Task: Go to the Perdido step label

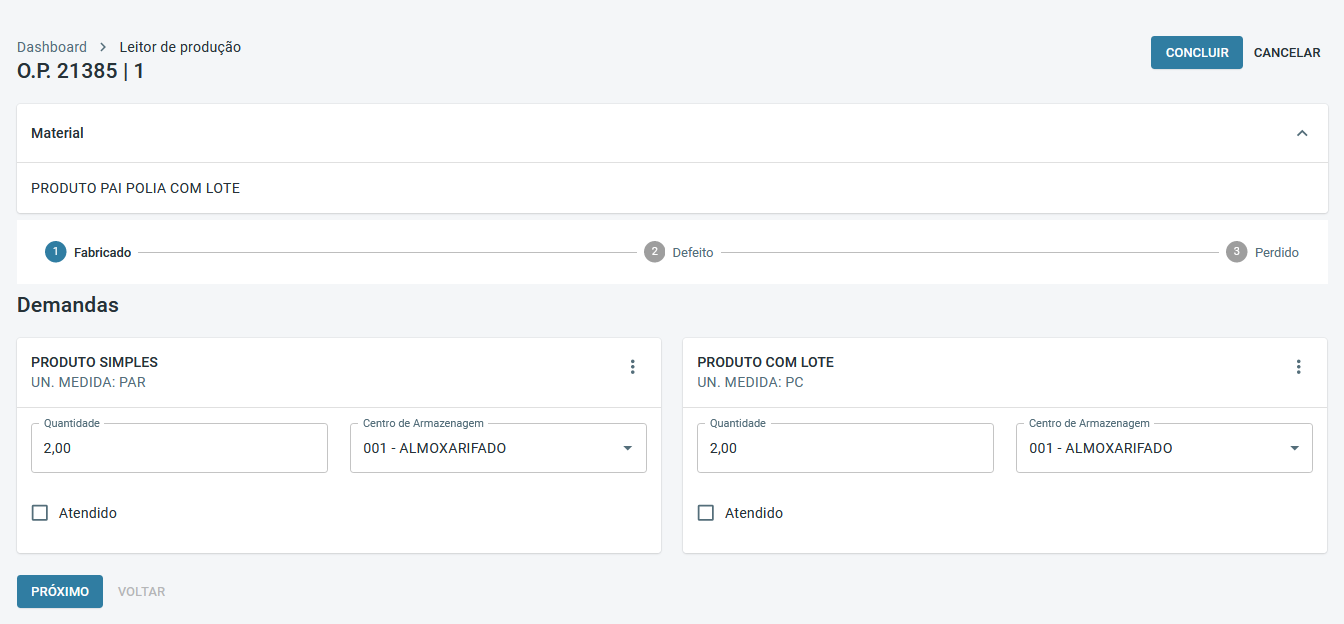Action: pyautogui.click(x=1277, y=253)
